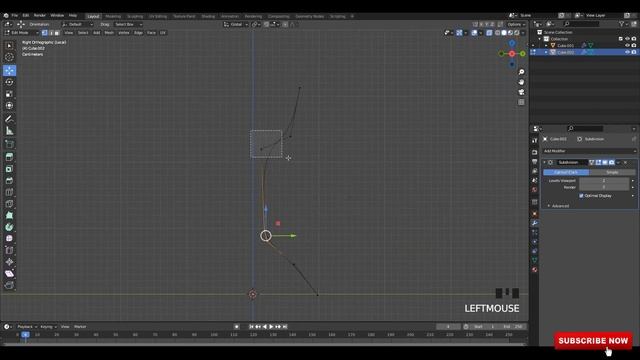The height and width of the screenshot is (360, 640).
Task: Enable face select mode
Action: tap(57, 33)
